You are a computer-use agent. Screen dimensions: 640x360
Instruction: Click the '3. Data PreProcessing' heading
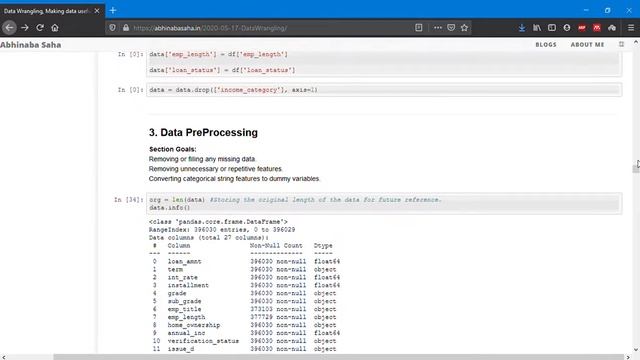point(203,133)
